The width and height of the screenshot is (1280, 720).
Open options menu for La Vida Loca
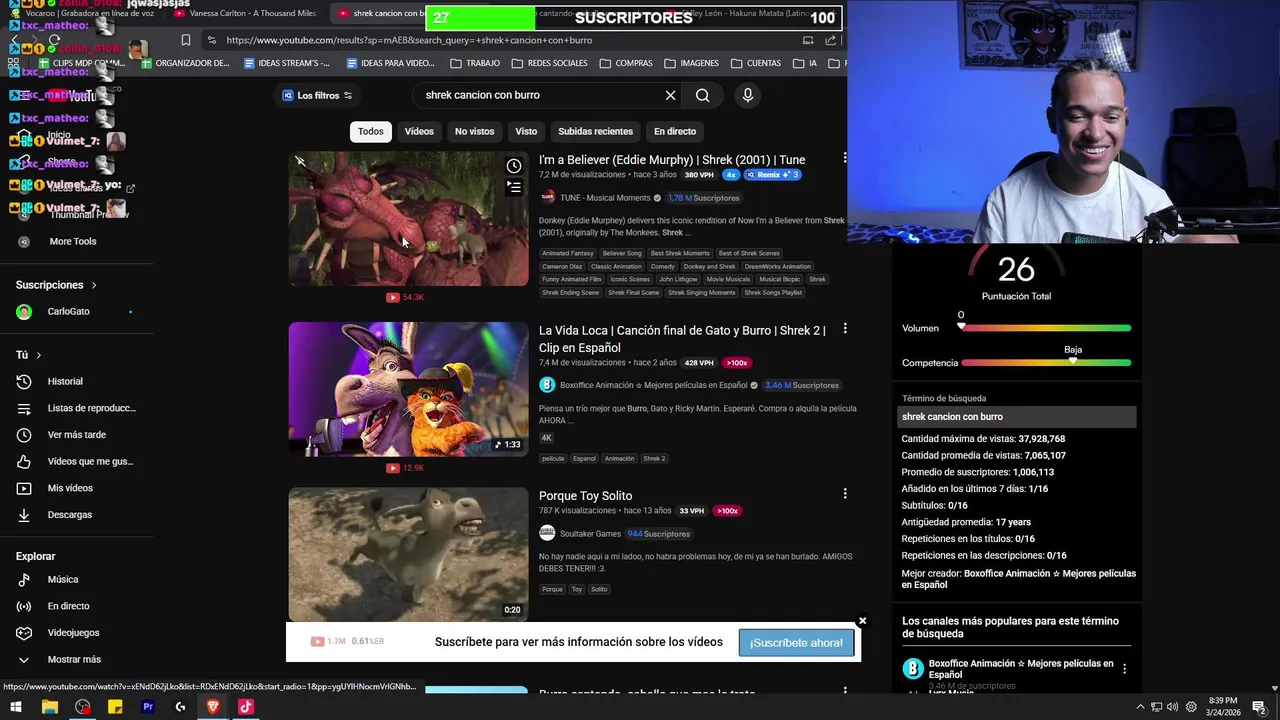click(x=845, y=328)
